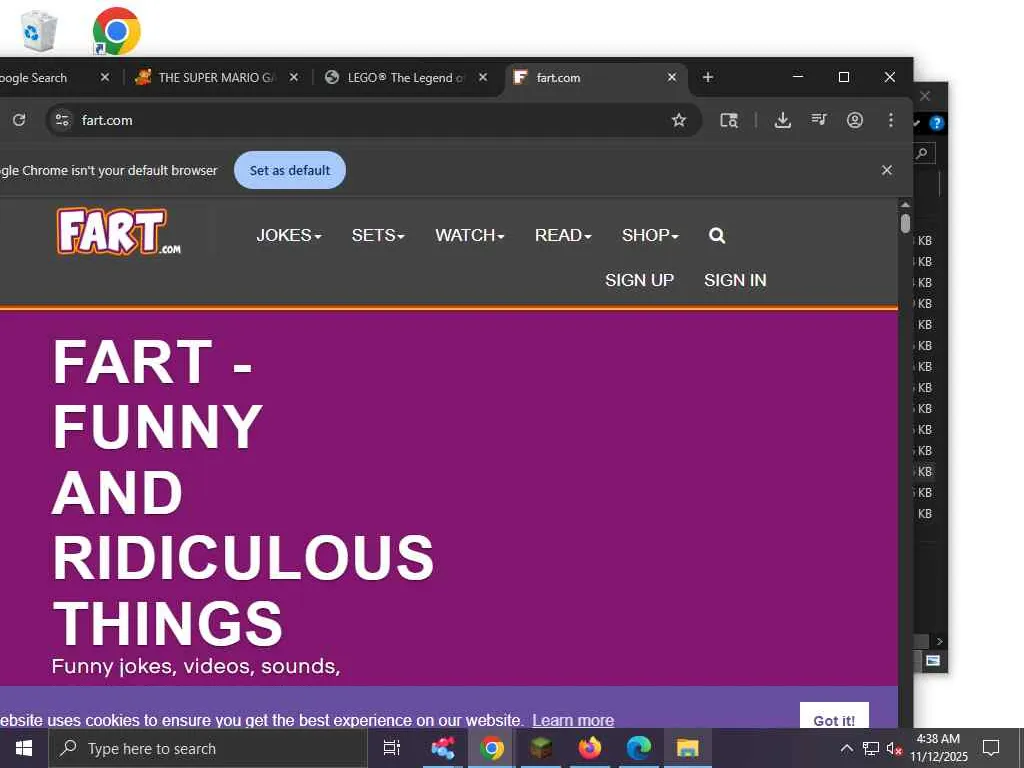Expand the JOKES dropdown menu
1024x768 pixels.
[289, 235]
